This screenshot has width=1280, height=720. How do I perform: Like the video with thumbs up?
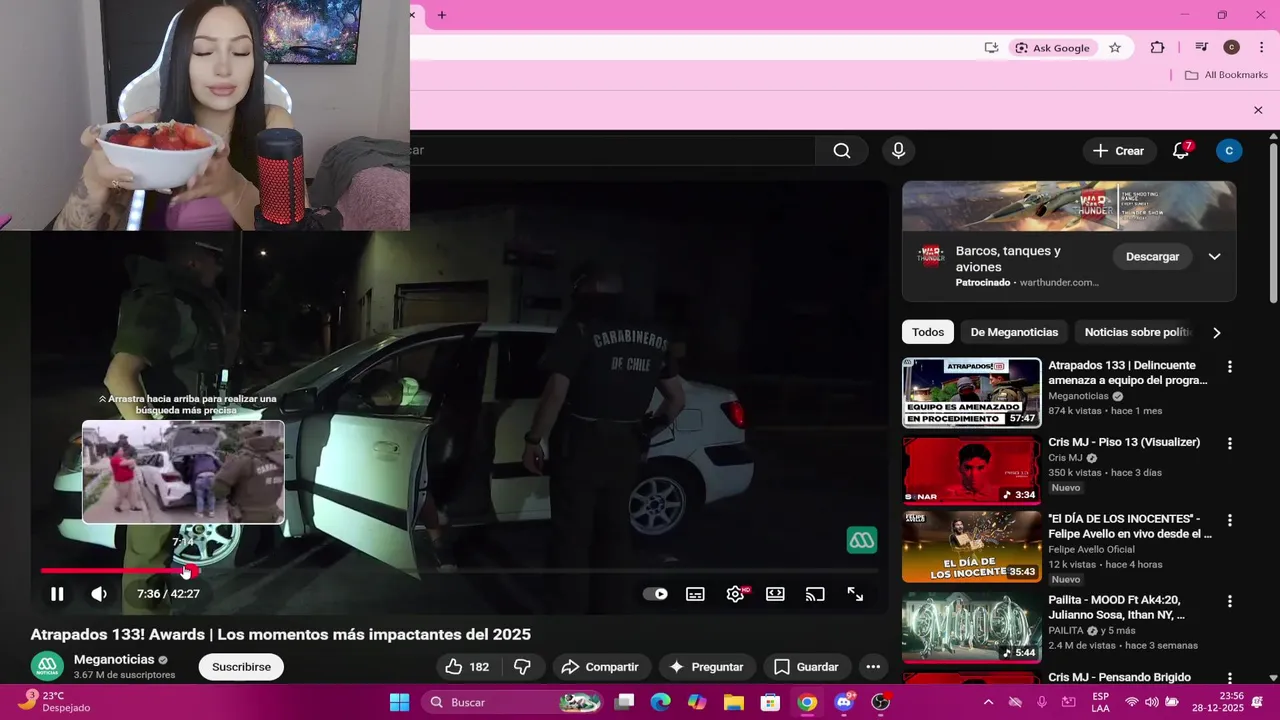click(467, 667)
